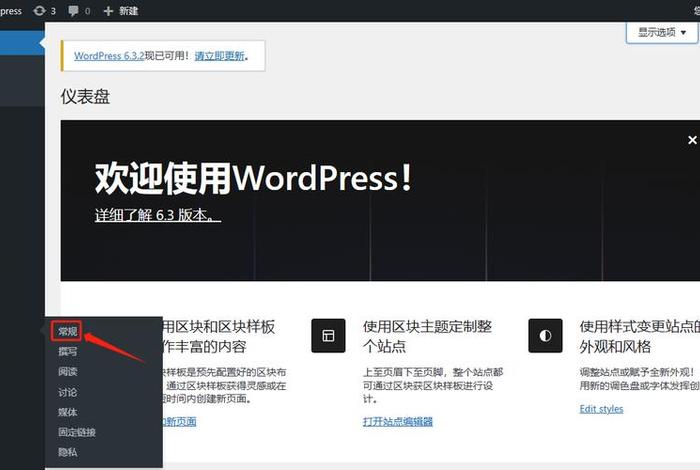Click the Edit styles link
Viewport: 700px width, 470px height.
(601, 409)
